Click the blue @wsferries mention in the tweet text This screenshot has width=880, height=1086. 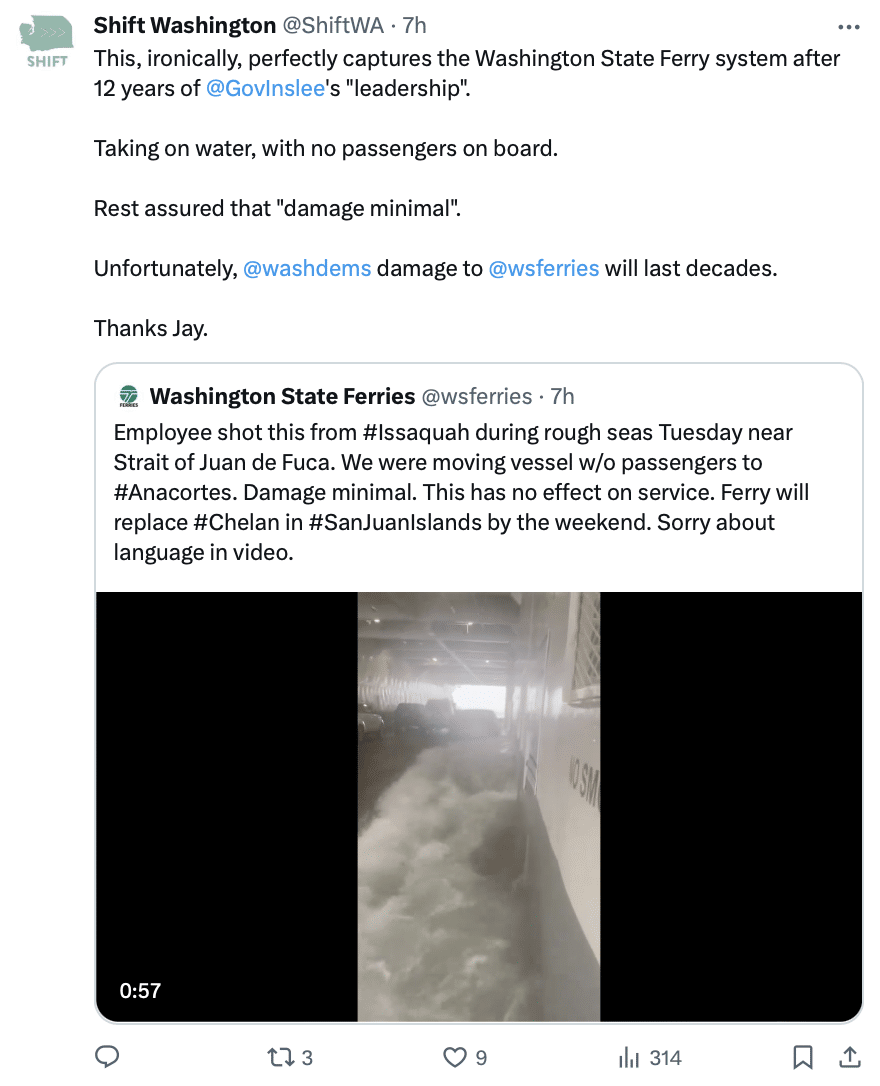(543, 268)
